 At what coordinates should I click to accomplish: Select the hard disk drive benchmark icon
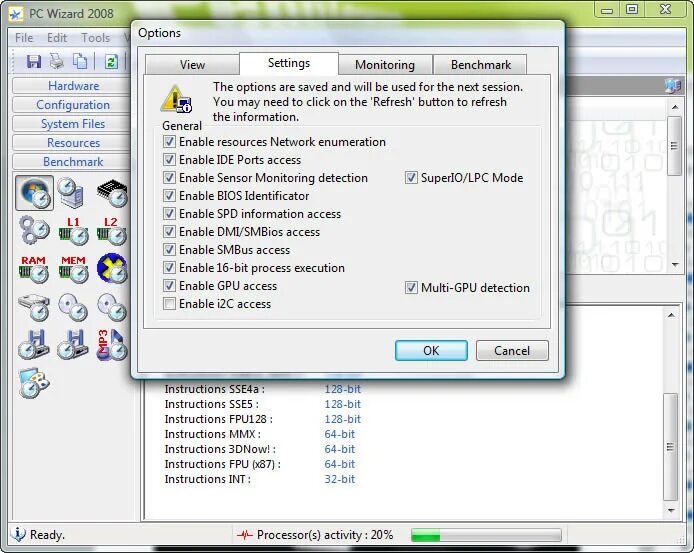coord(34,307)
